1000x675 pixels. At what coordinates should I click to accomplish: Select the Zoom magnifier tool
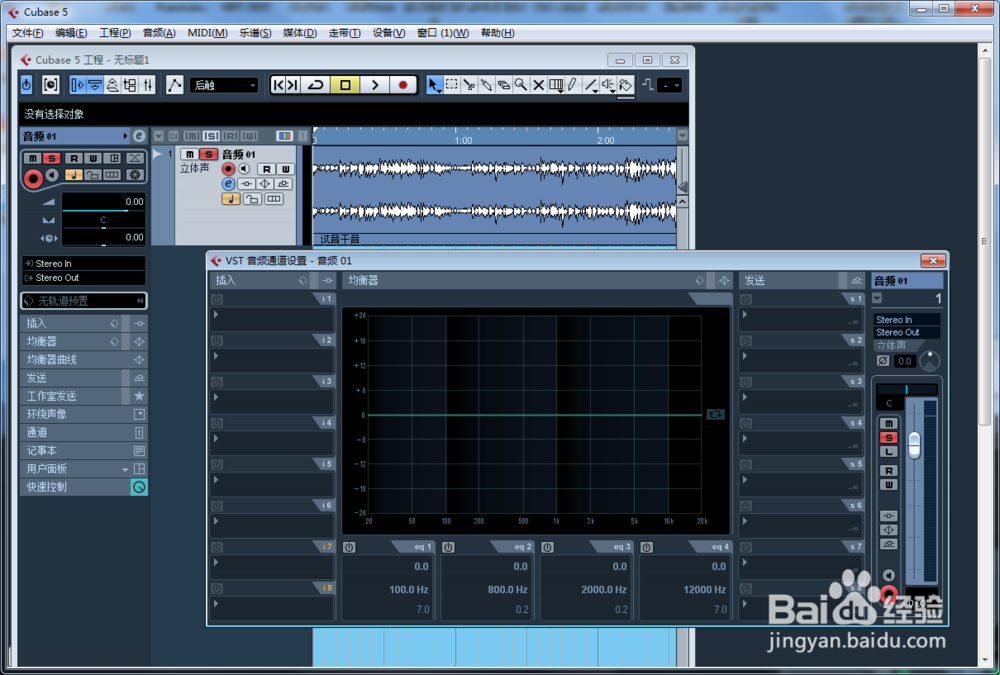coord(520,85)
